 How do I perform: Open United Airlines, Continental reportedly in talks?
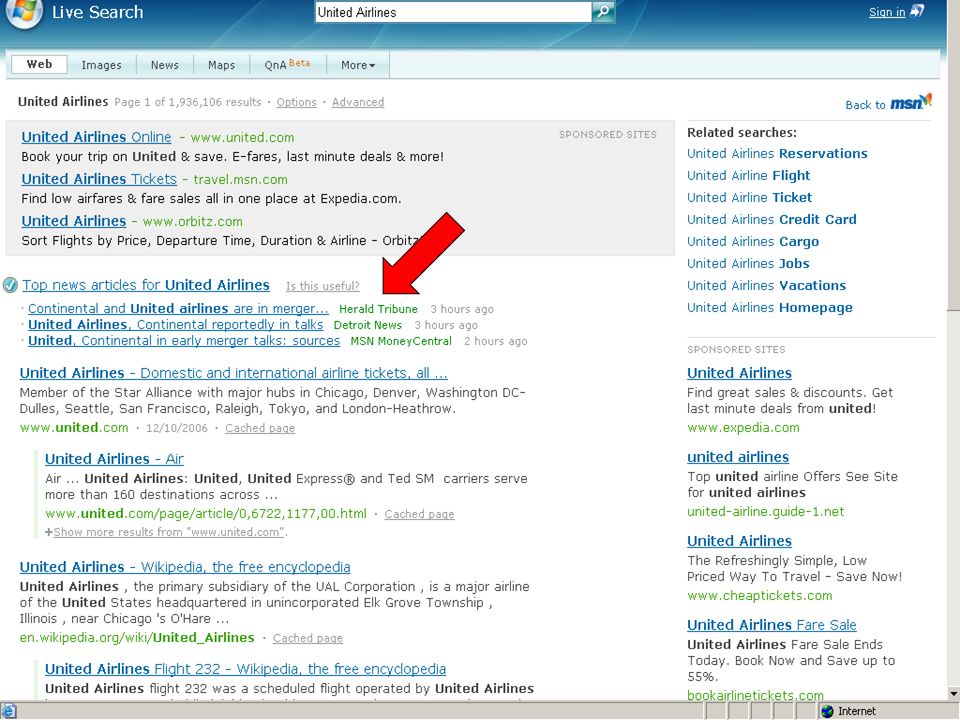coord(175,324)
